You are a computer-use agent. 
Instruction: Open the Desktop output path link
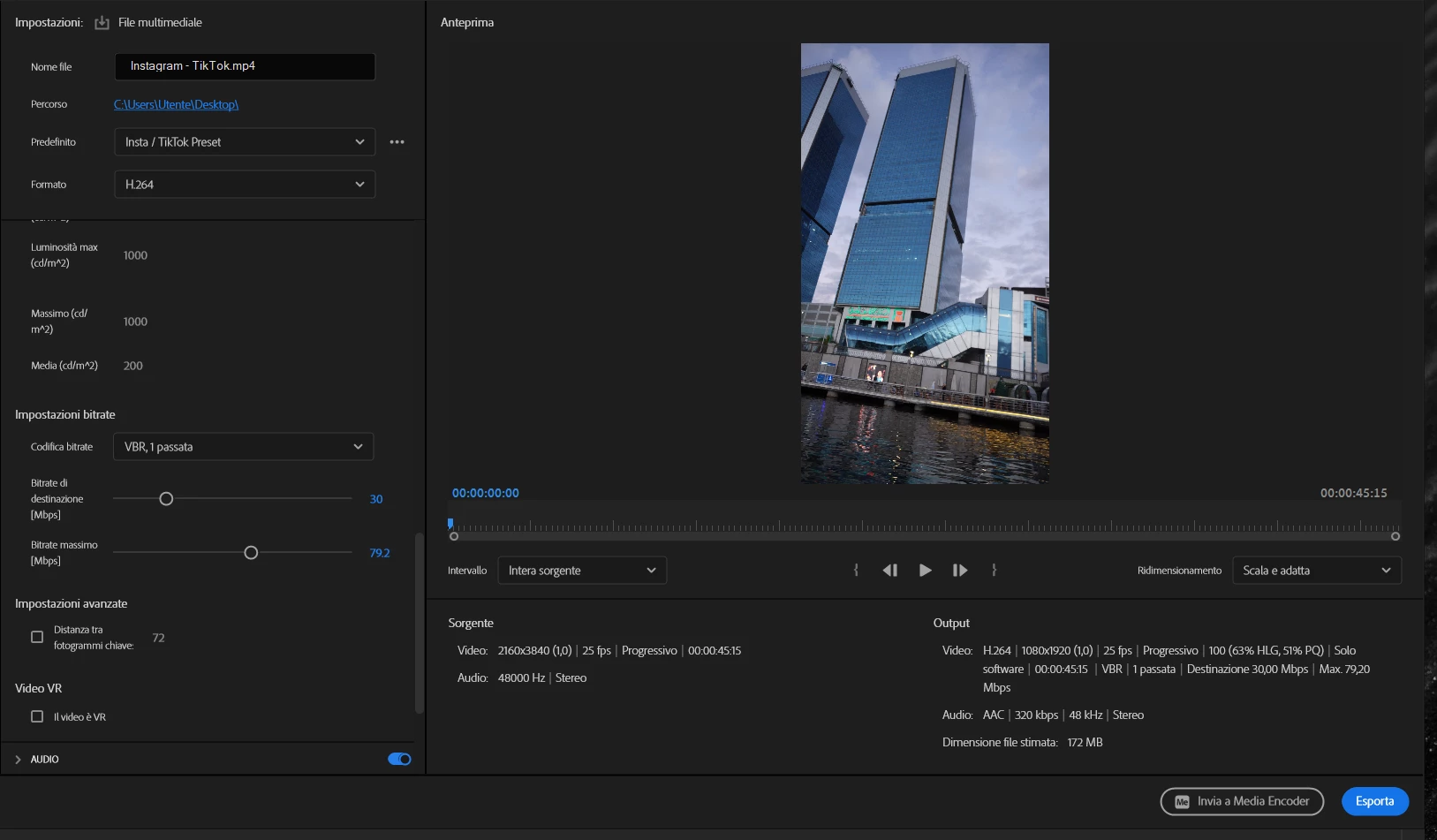[x=176, y=104]
